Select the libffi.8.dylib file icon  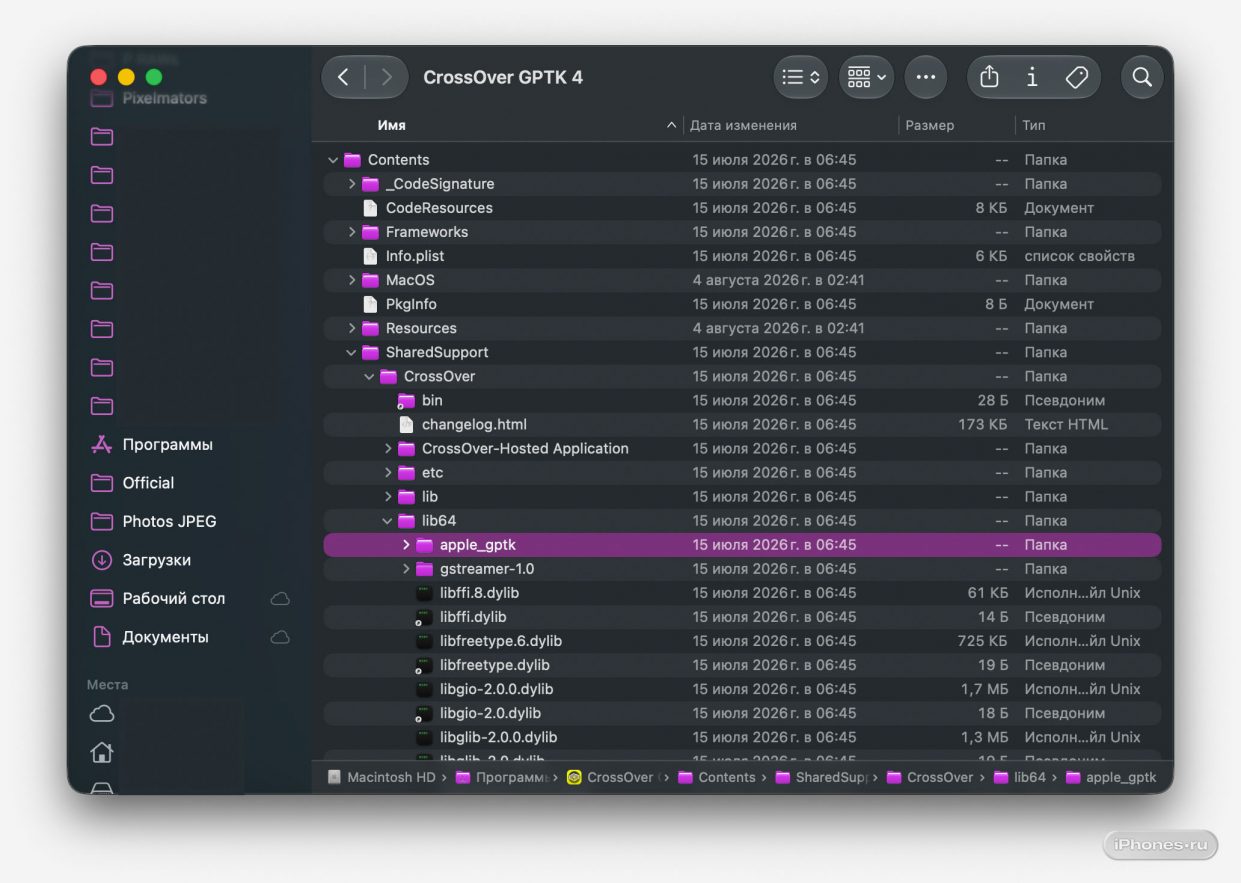pos(424,593)
